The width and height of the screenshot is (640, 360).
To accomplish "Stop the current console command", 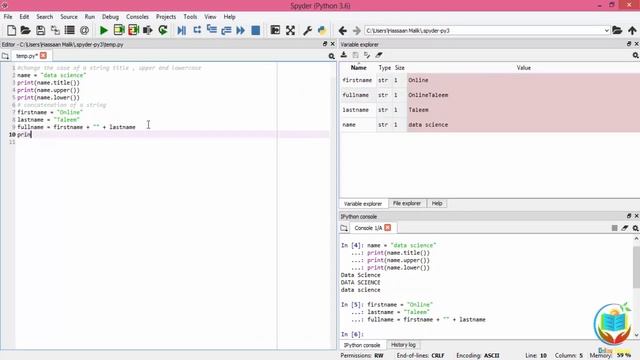I will pos(614,228).
